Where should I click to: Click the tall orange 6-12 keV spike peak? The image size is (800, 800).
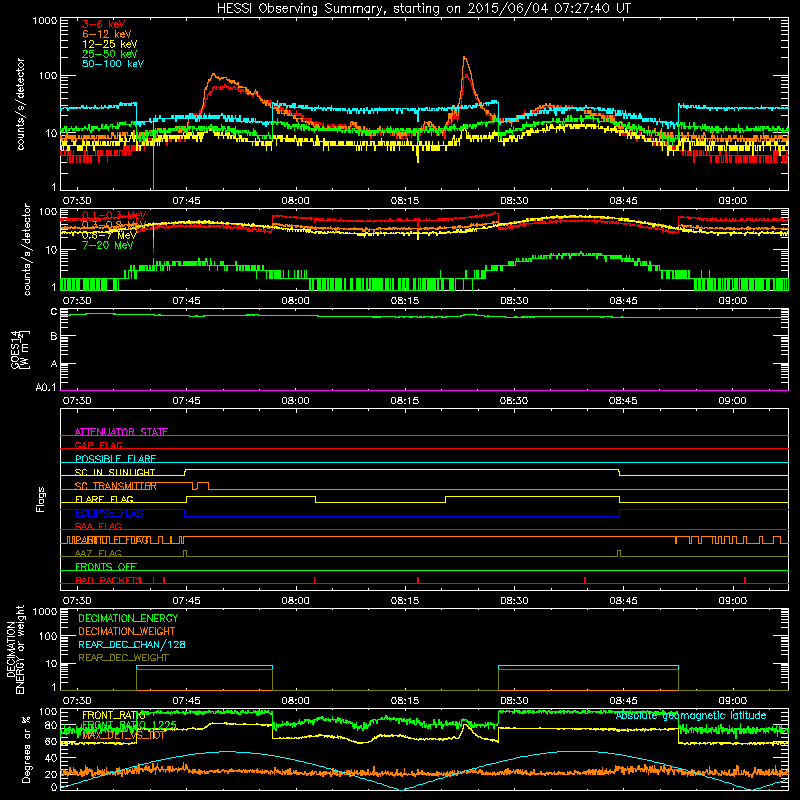[x=464, y=58]
